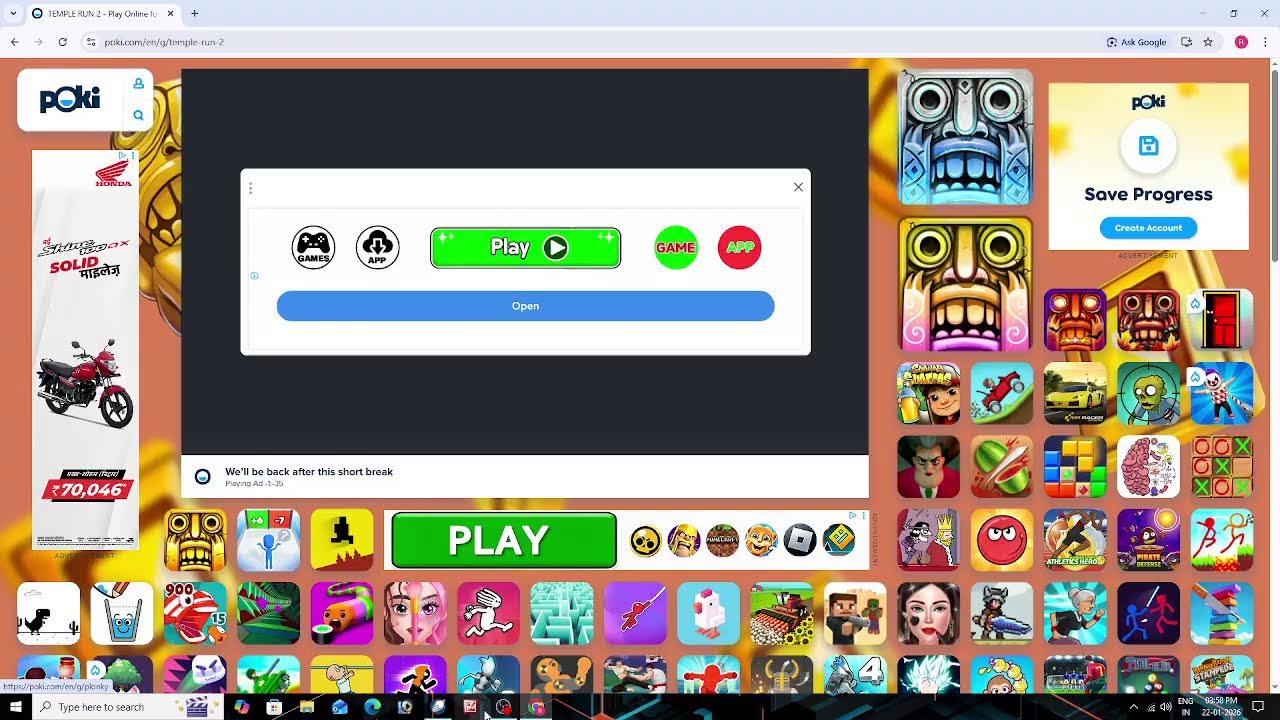Click the 'We'll be back after this short break' text
Image resolution: width=1280 pixels, height=720 pixels.
(309, 472)
